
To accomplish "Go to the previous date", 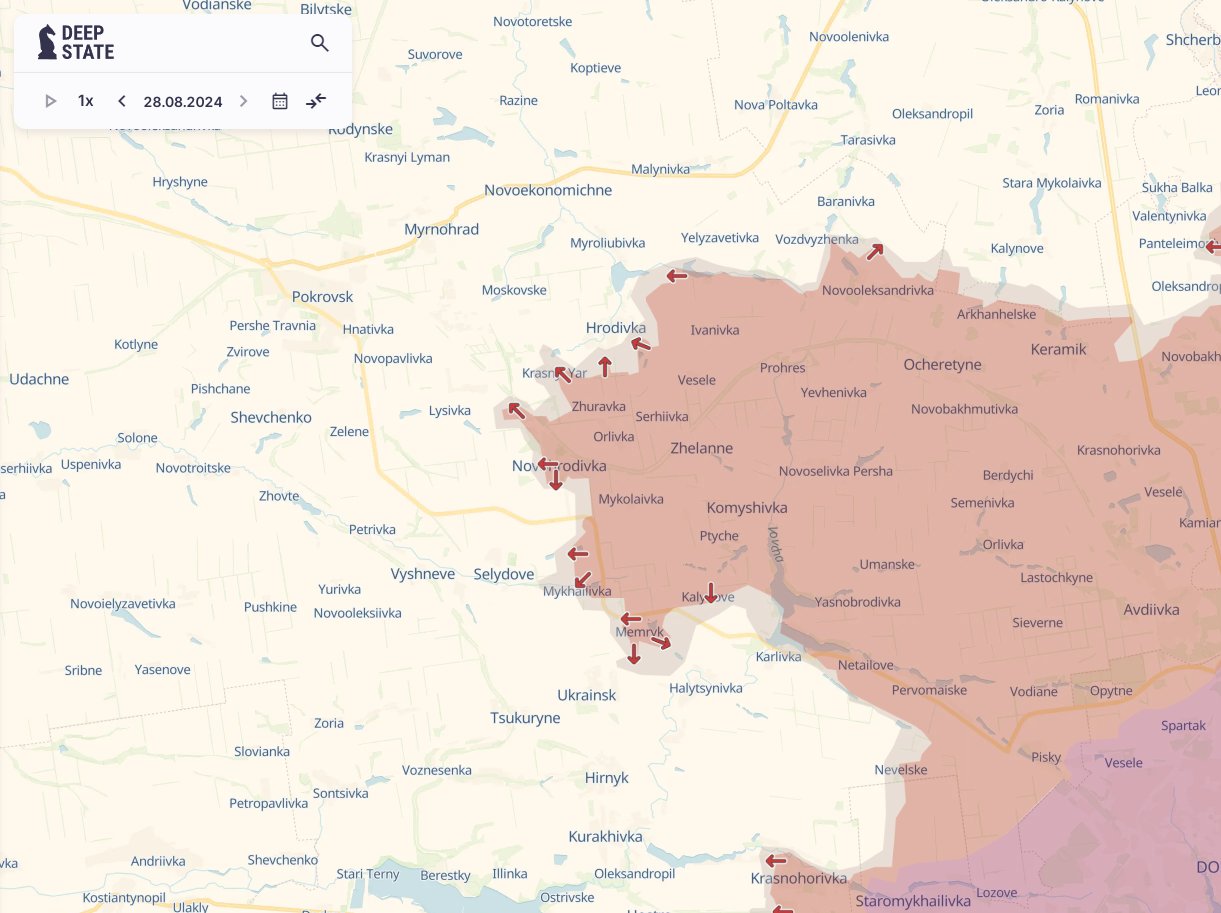I will pos(122,101).
